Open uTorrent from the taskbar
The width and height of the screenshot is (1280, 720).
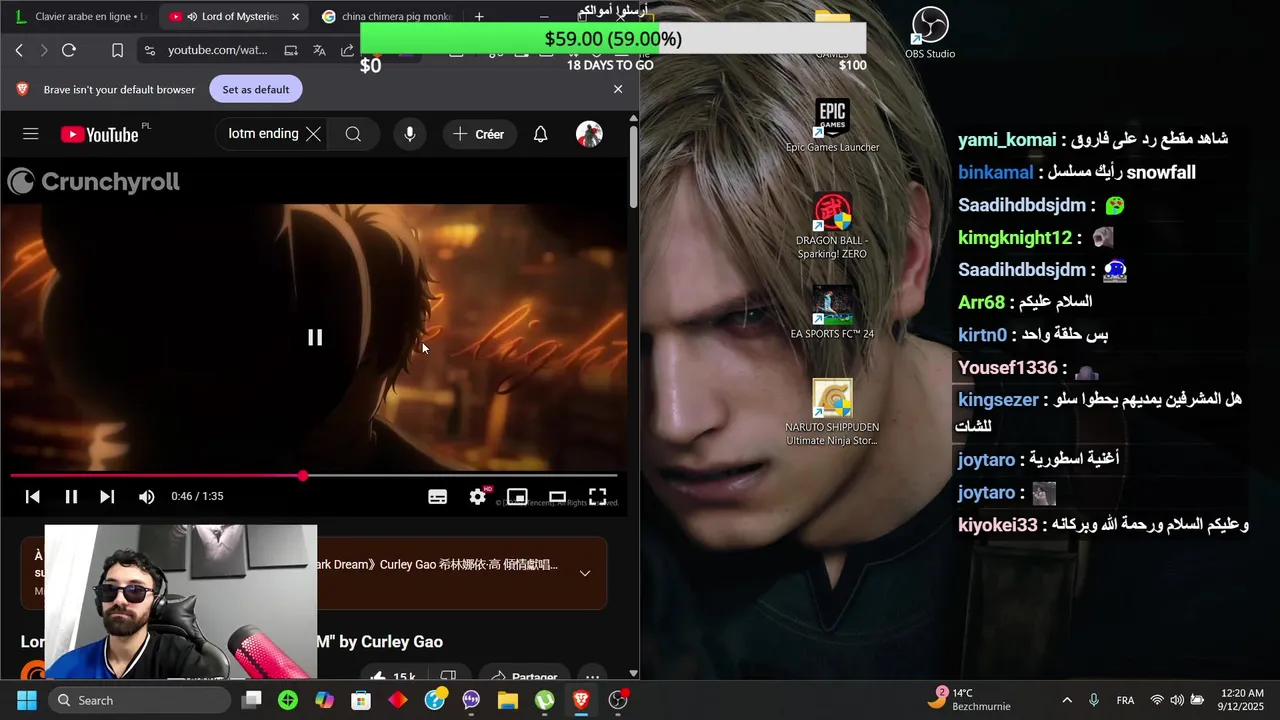click(544, 700)
